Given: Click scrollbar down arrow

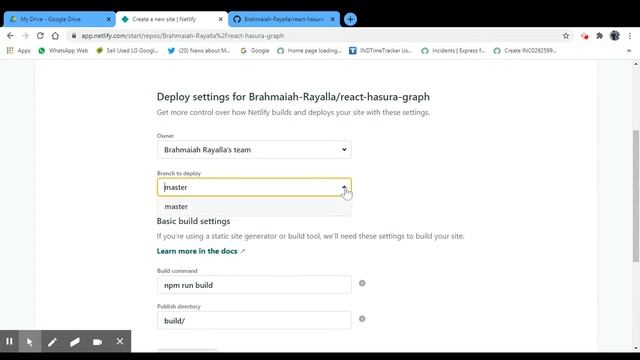Looking at the screenshot, I should coord(636,348).
